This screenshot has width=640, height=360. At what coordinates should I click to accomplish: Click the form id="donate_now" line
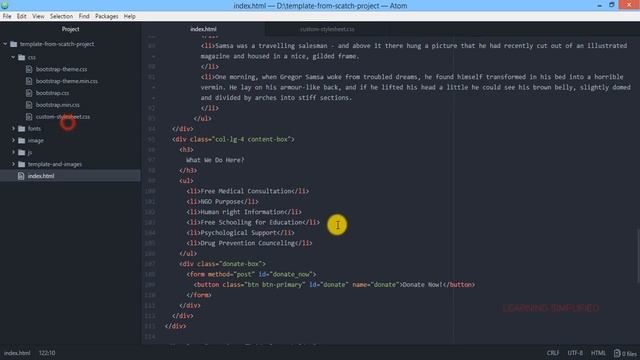tap(251, 274)
